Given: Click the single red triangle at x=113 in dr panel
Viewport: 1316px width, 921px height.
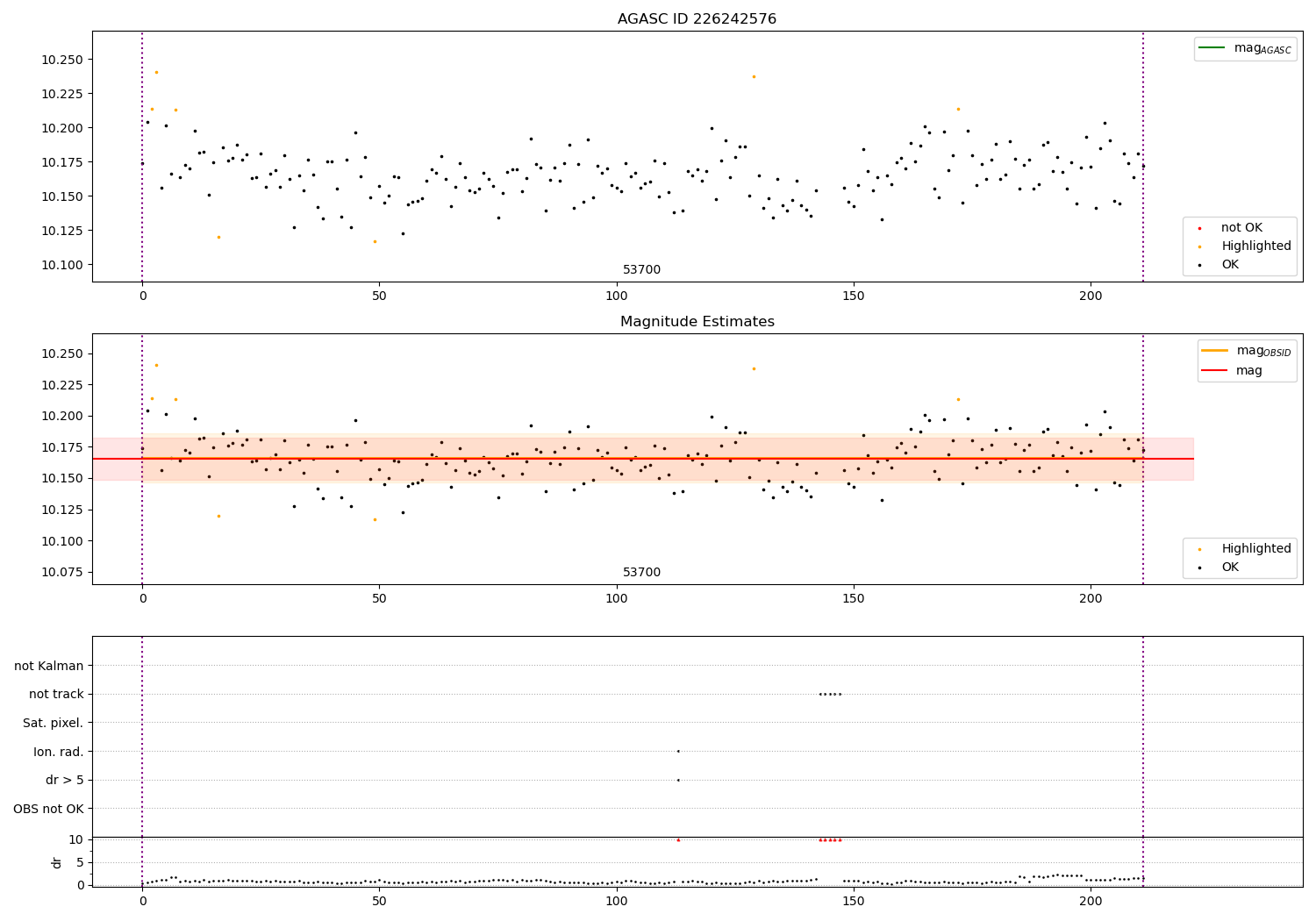Looking at the screenshot, I should pyautogui.click(x=678, y=839).
